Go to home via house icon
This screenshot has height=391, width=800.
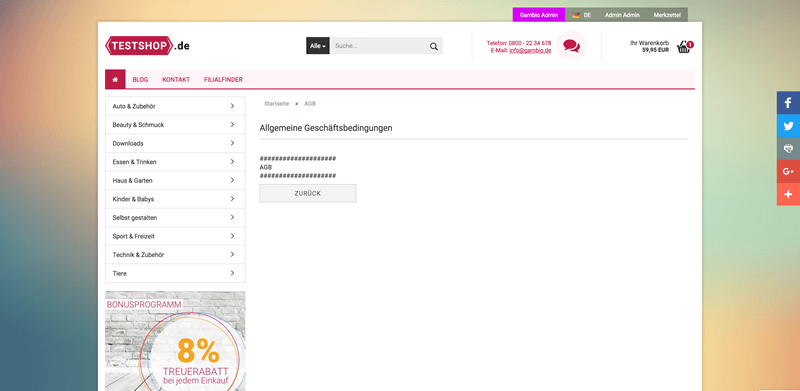[115, 80]
